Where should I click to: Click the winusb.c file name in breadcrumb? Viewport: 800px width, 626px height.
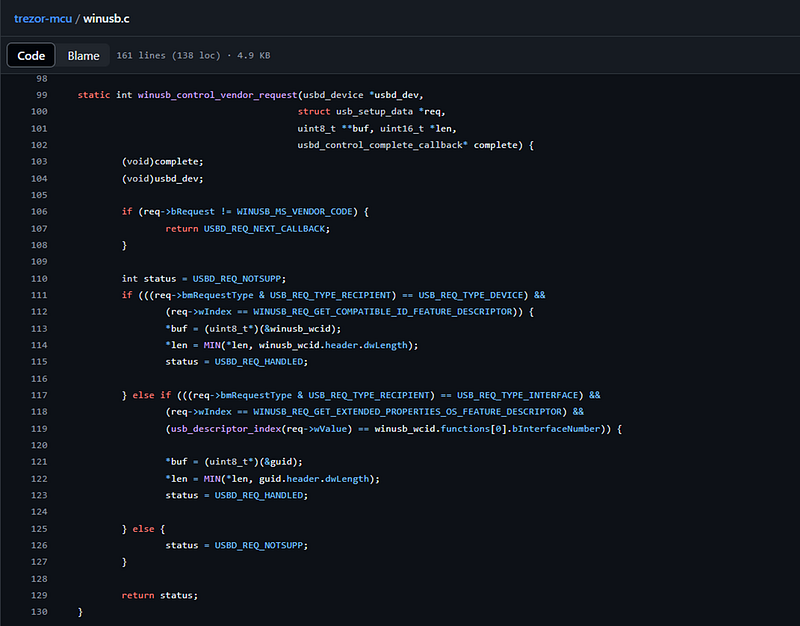(x=106, y=19)
